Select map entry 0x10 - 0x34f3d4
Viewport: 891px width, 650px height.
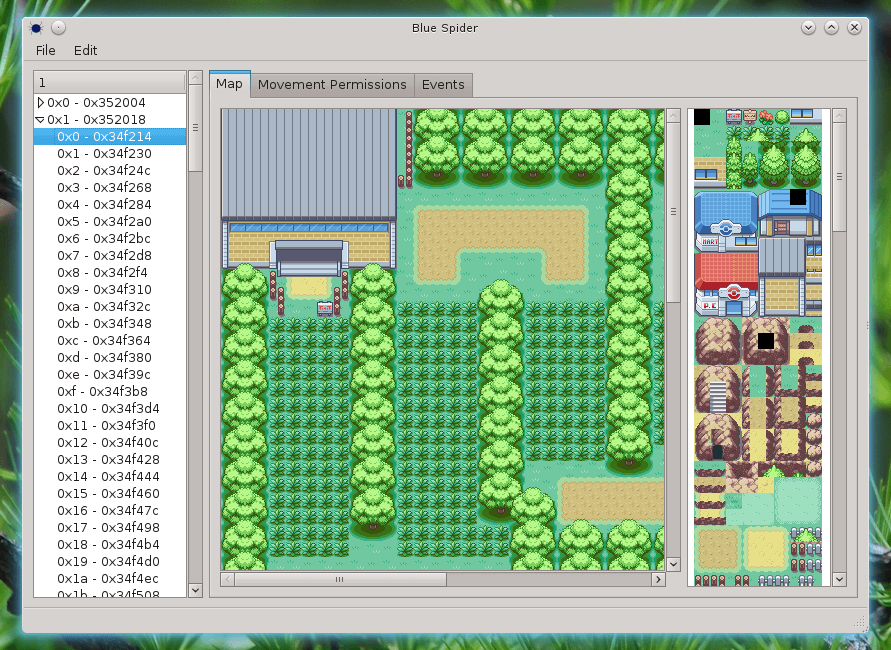(107, 408)
